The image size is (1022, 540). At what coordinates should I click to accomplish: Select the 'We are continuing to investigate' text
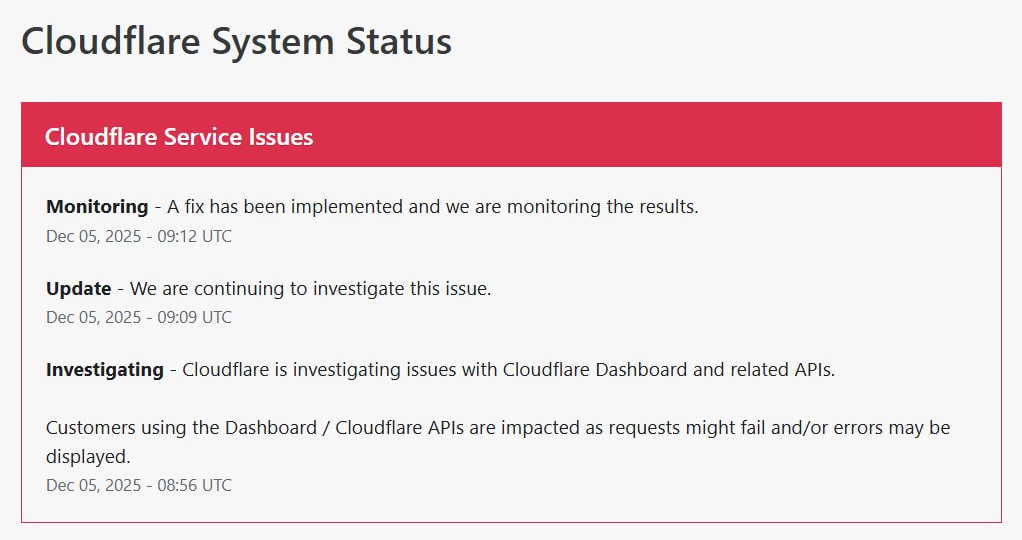(x=310, y=288)
